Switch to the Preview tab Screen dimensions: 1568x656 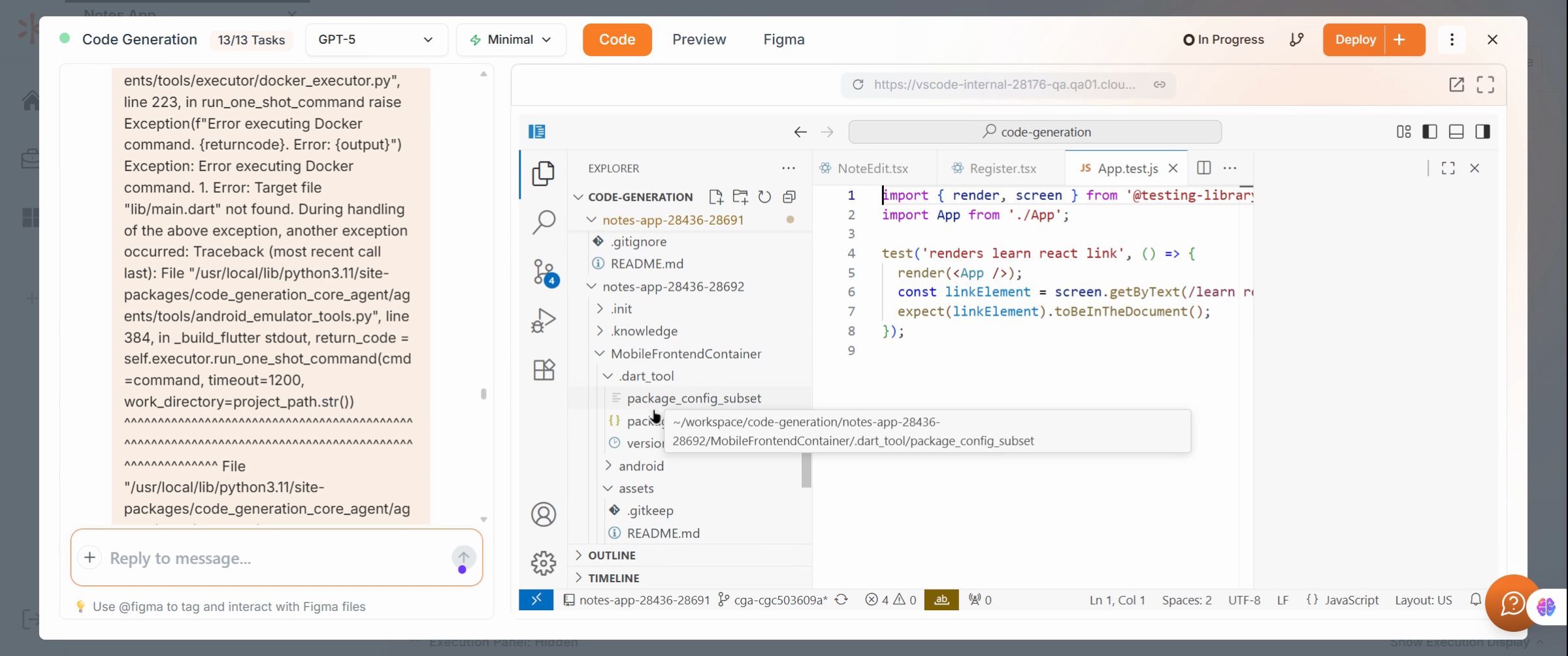[x=699, y=39]
